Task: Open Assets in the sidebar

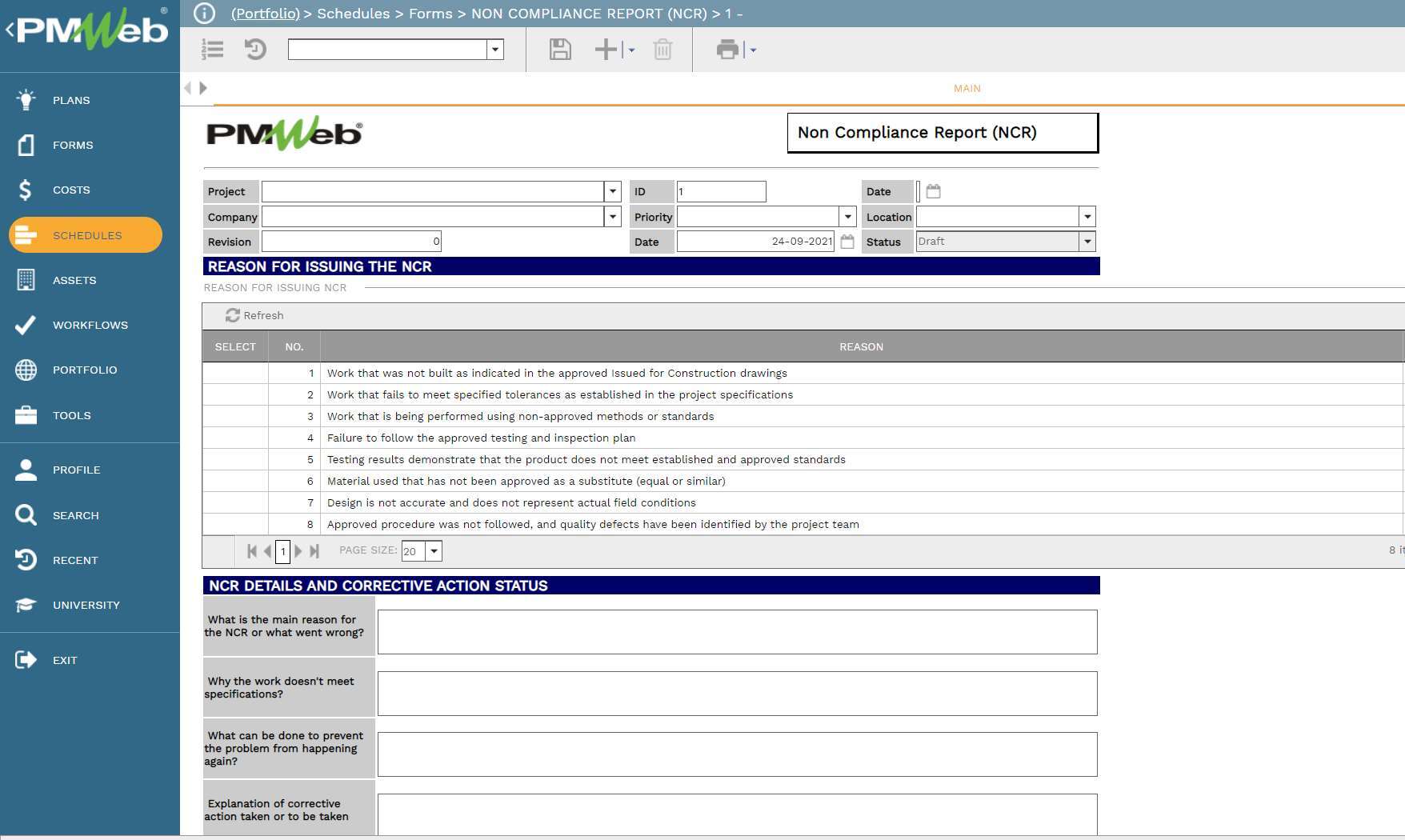Action: (74, 280)
